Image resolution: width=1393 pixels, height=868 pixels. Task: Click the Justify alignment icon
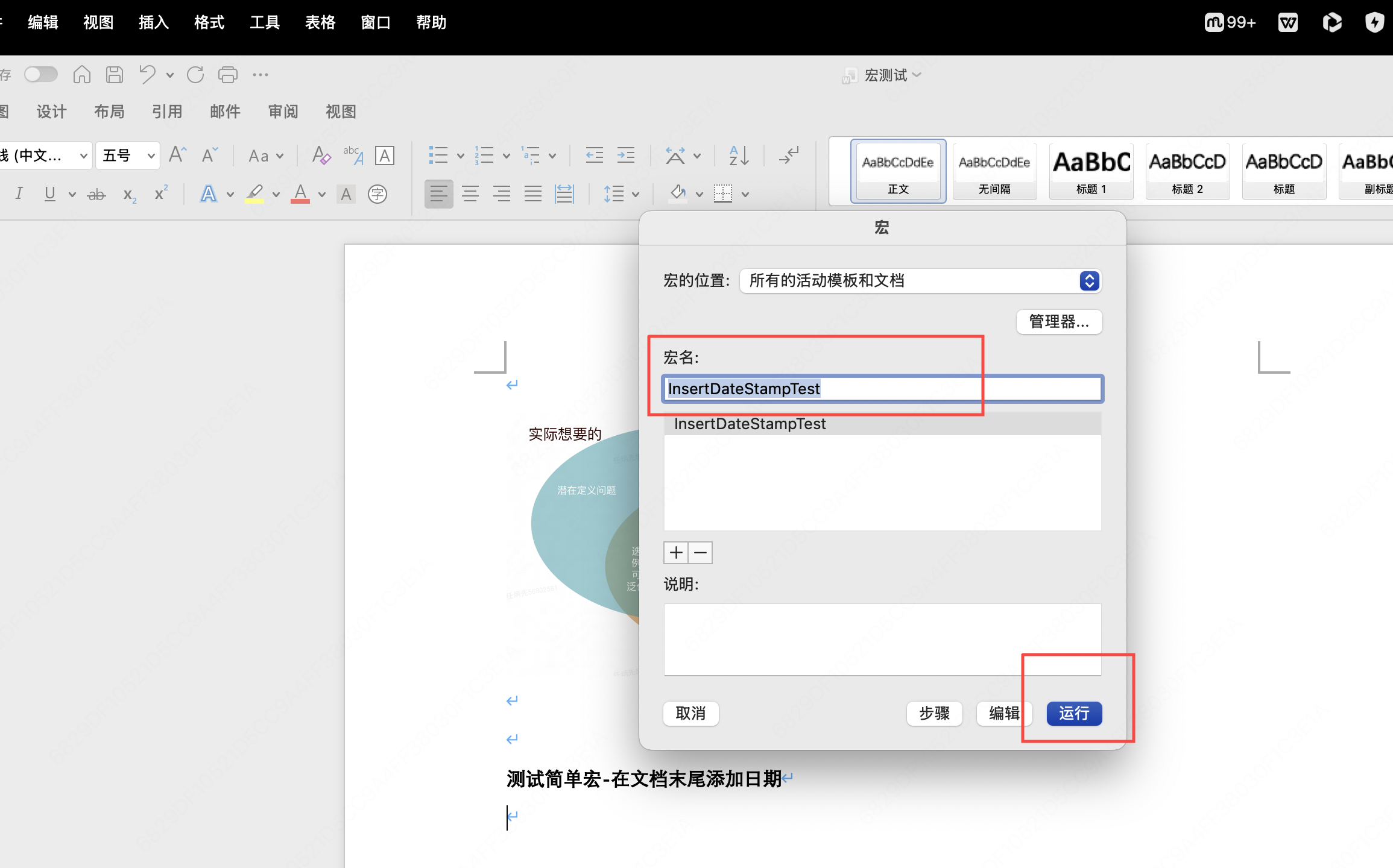click(x=532, y=194)
